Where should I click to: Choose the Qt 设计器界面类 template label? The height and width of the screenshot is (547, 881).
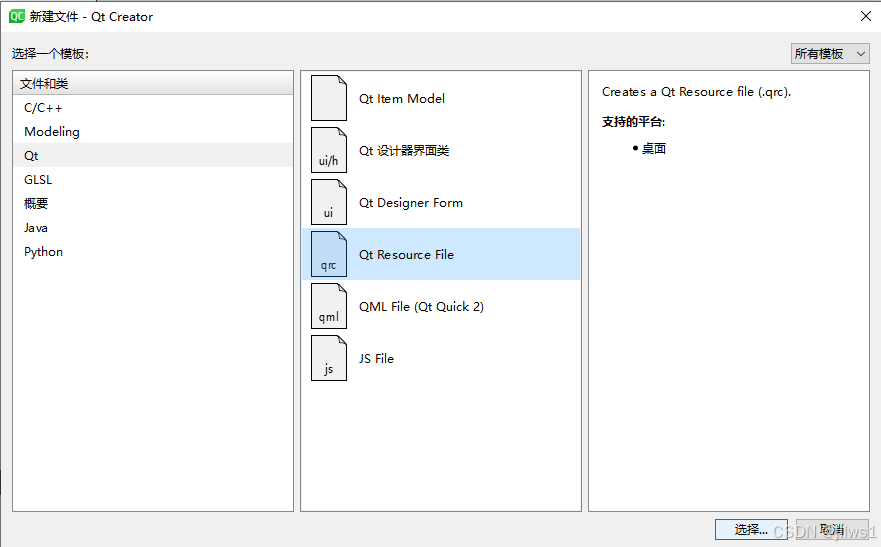pyautogui.click(x=404, y=151)
